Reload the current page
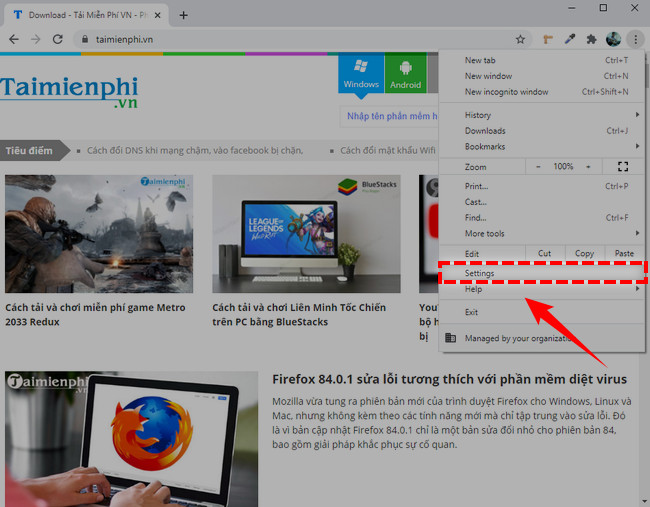The width and height of the screenshot is (650, 507). [x=58, y=39]
